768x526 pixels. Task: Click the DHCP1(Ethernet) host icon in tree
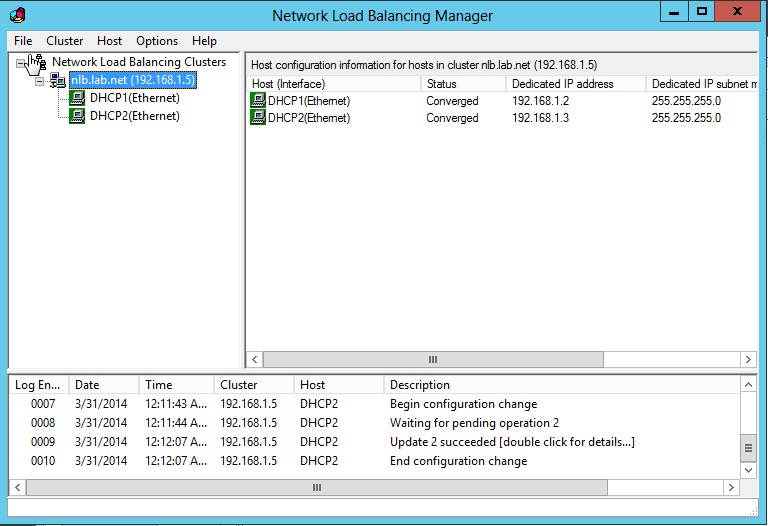(x=77, y=98)
